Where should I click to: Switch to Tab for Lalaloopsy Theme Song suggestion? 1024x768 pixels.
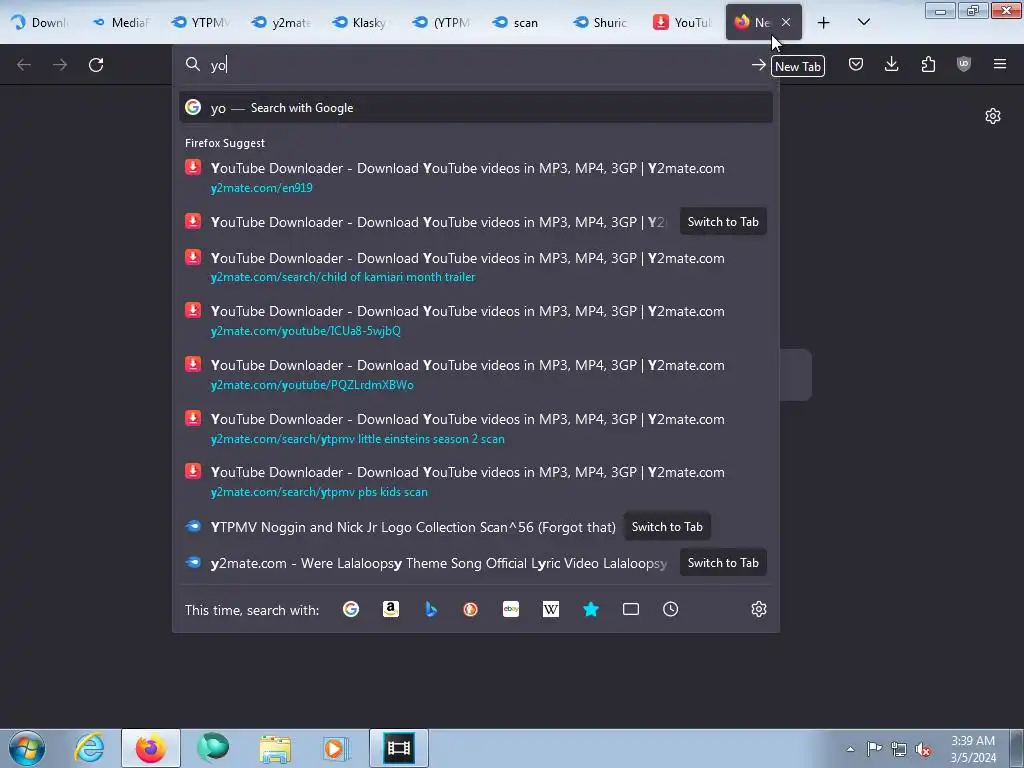(723, 562)
